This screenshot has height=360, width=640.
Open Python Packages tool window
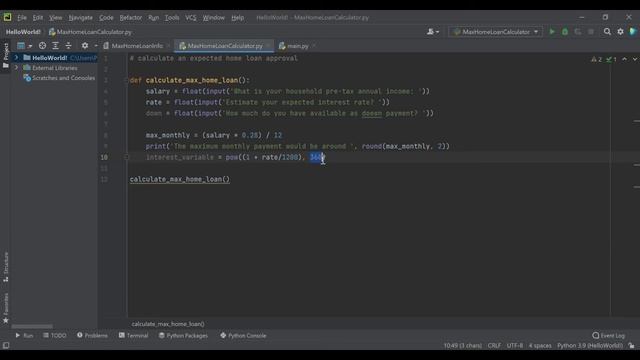pos(183,336)
